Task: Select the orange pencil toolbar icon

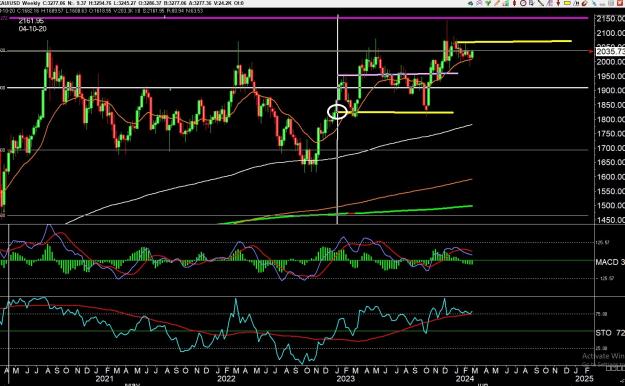Action: point(497,3)
